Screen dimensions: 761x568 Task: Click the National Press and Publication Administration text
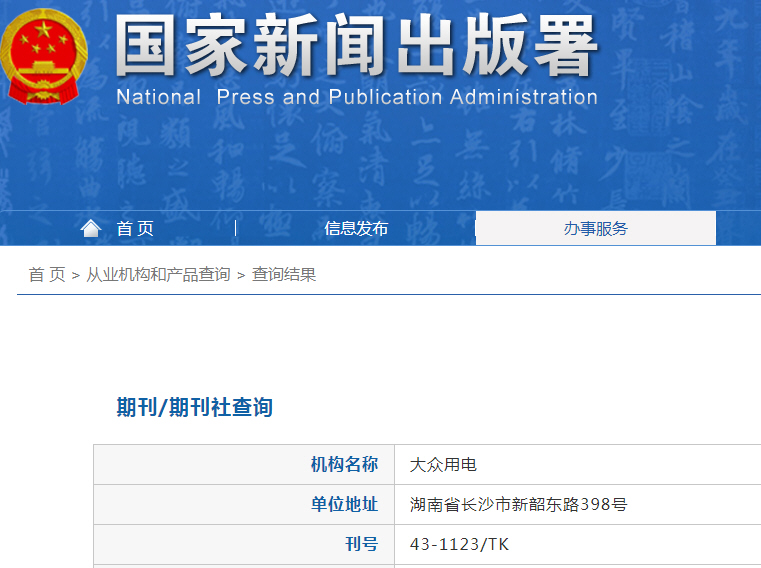[357, 97]
